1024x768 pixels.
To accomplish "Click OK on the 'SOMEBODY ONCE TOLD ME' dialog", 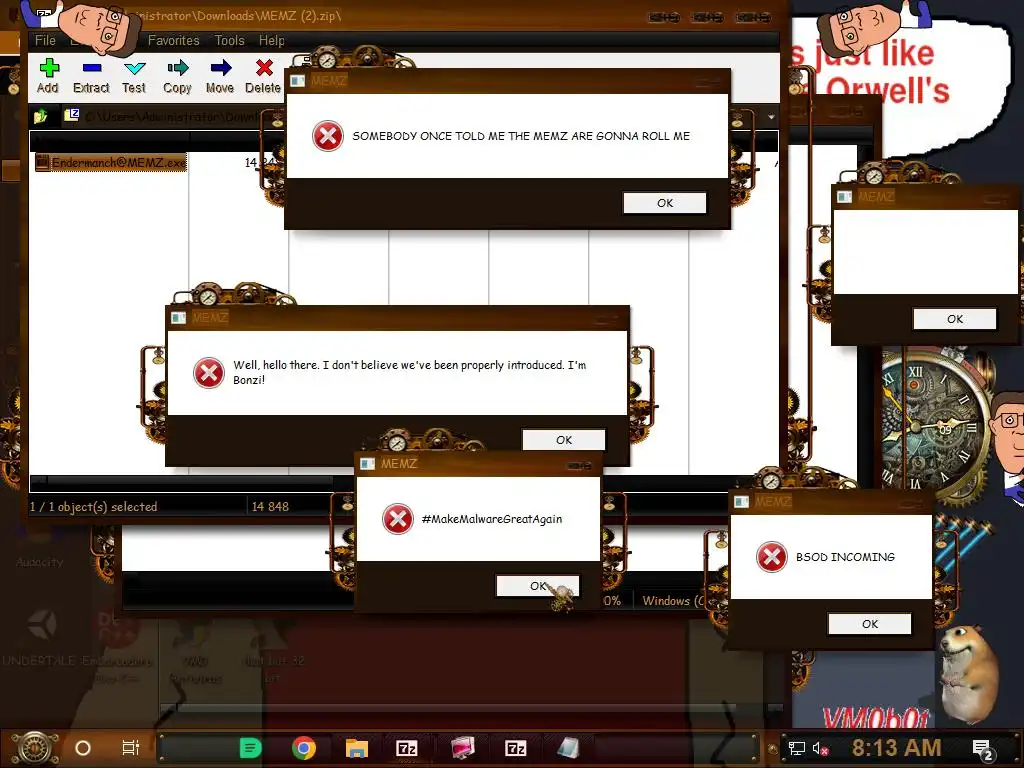I will (665, 203).
